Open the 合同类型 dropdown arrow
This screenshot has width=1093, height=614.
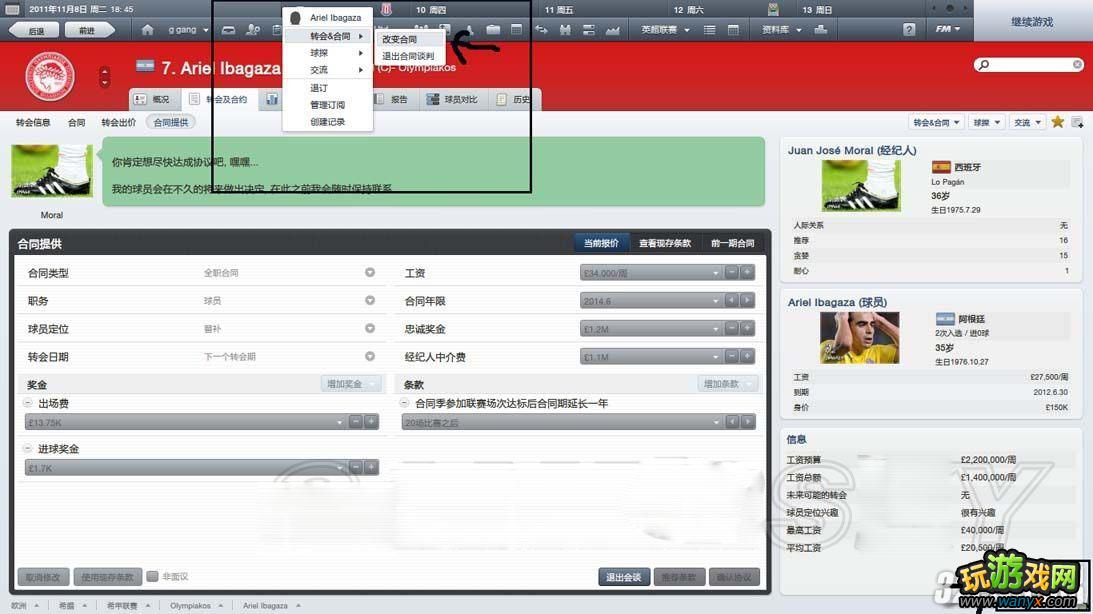point(370,273)
